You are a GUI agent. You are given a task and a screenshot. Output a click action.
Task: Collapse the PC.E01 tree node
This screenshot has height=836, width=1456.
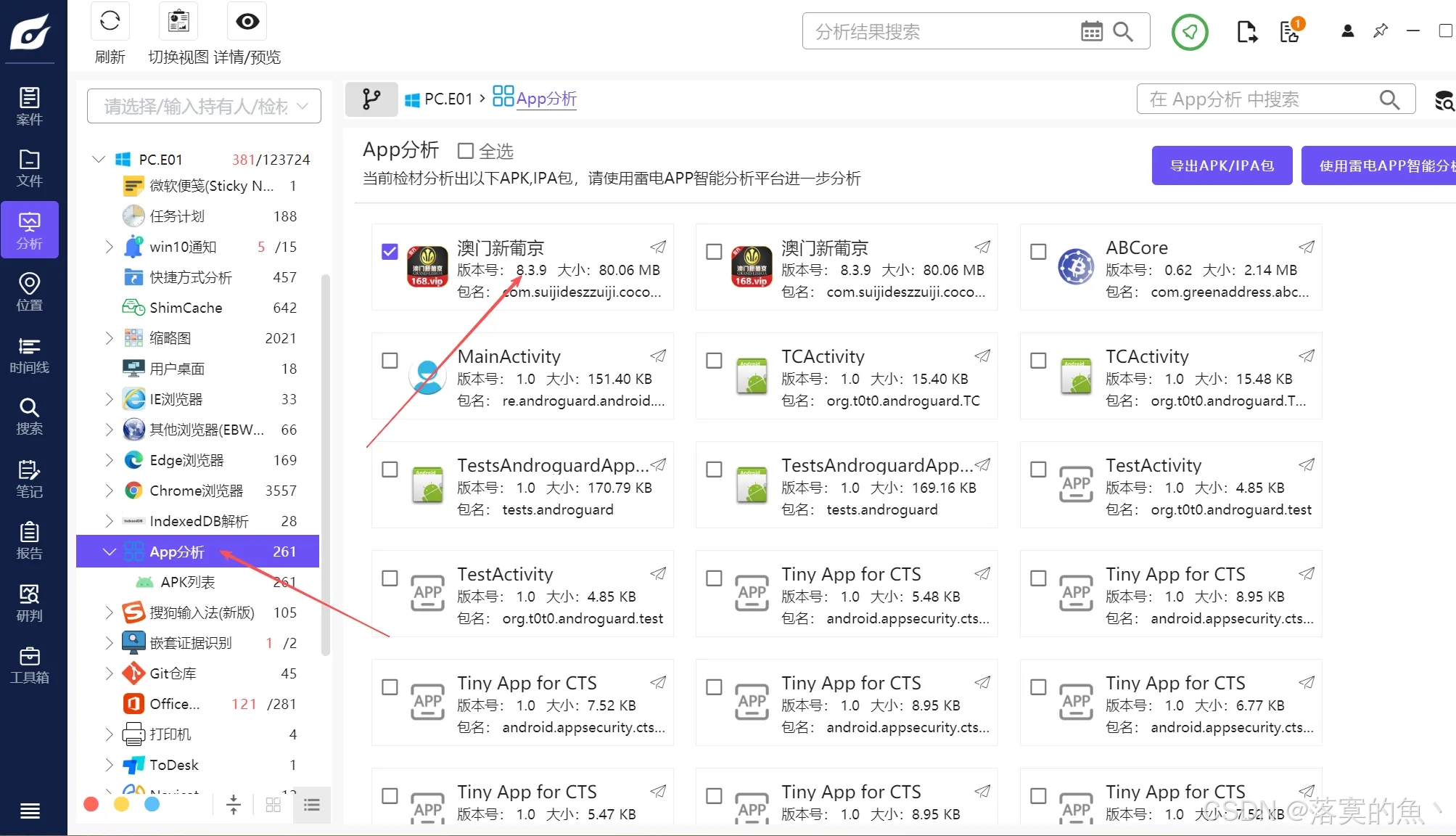click(99, 159)
